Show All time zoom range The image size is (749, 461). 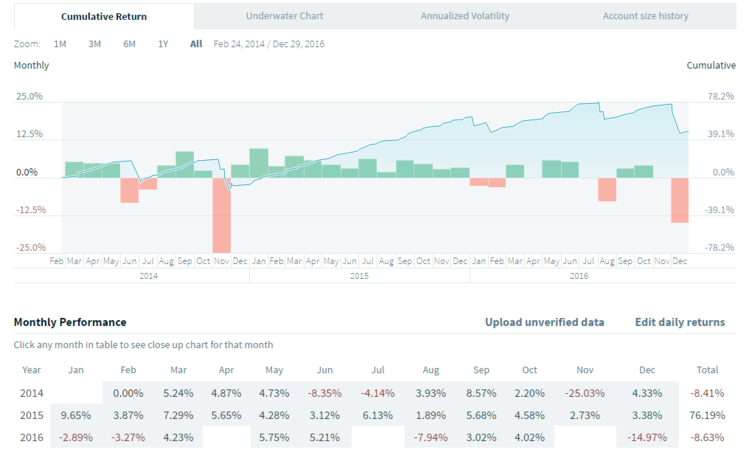tap(196, 44)
